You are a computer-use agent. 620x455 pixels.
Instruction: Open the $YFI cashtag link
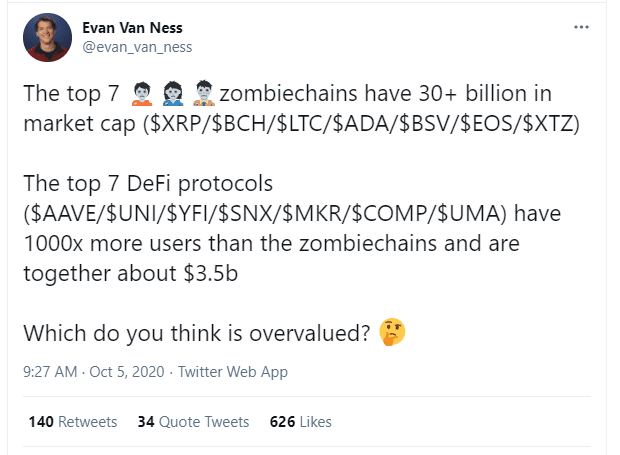click(x=189, y=213)
